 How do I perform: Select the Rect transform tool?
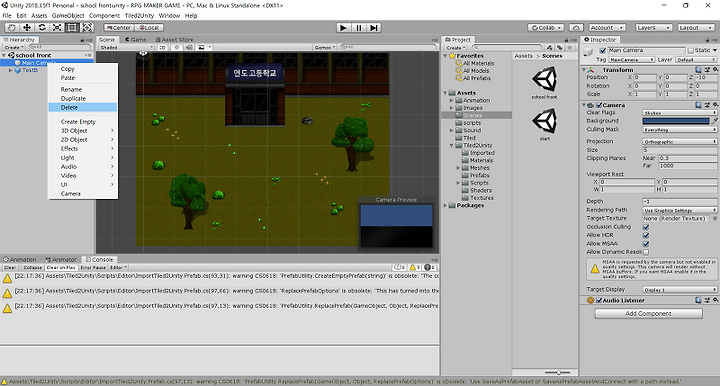pos(72,28)
